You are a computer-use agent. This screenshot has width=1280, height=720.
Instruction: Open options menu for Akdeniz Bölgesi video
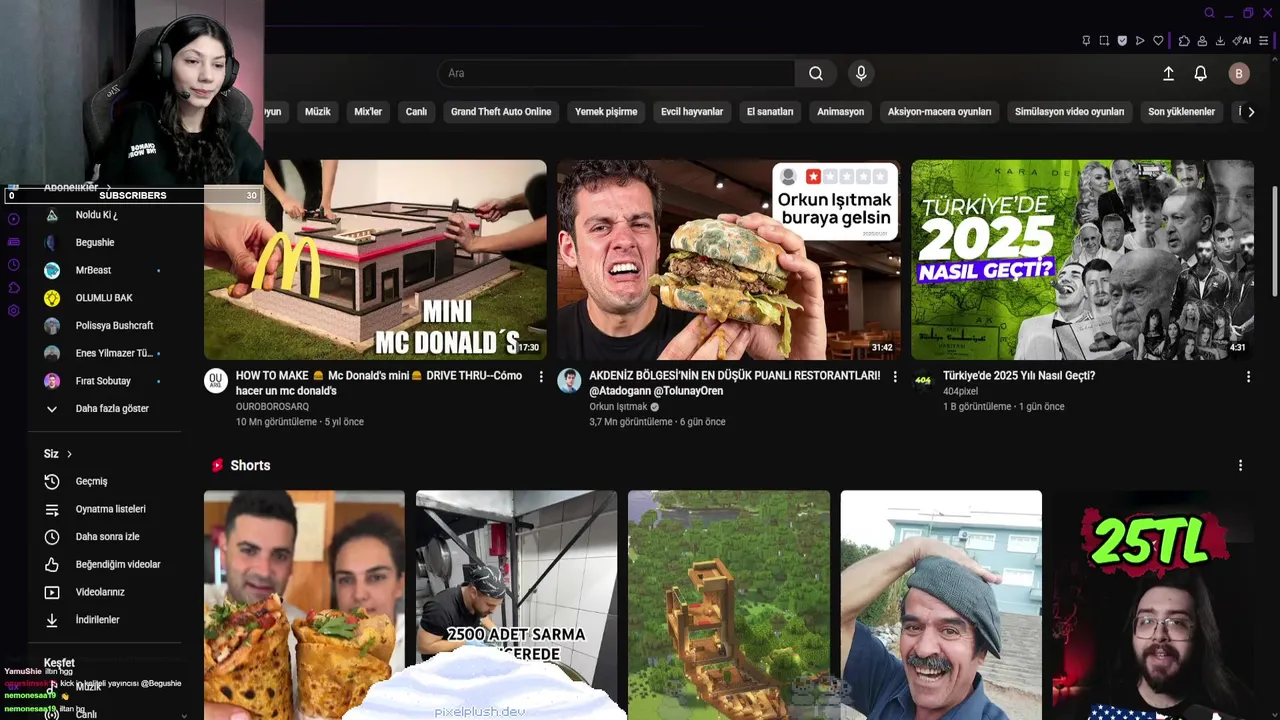[x=895, y=377]
